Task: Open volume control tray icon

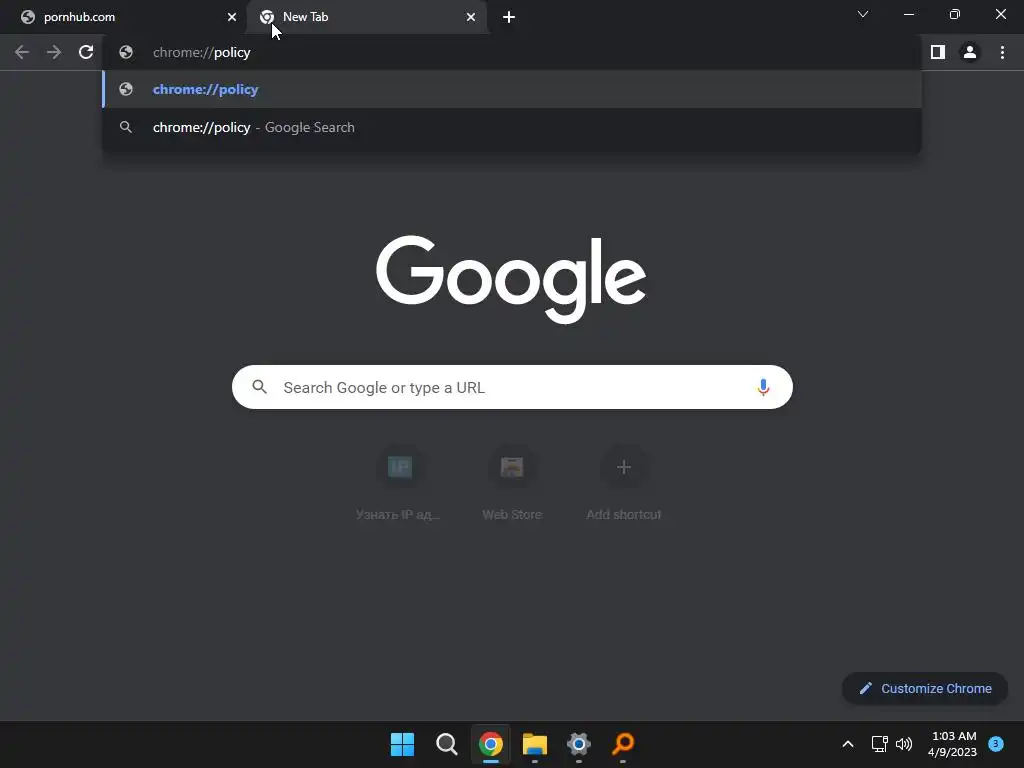Action: (x=904, y=744)
